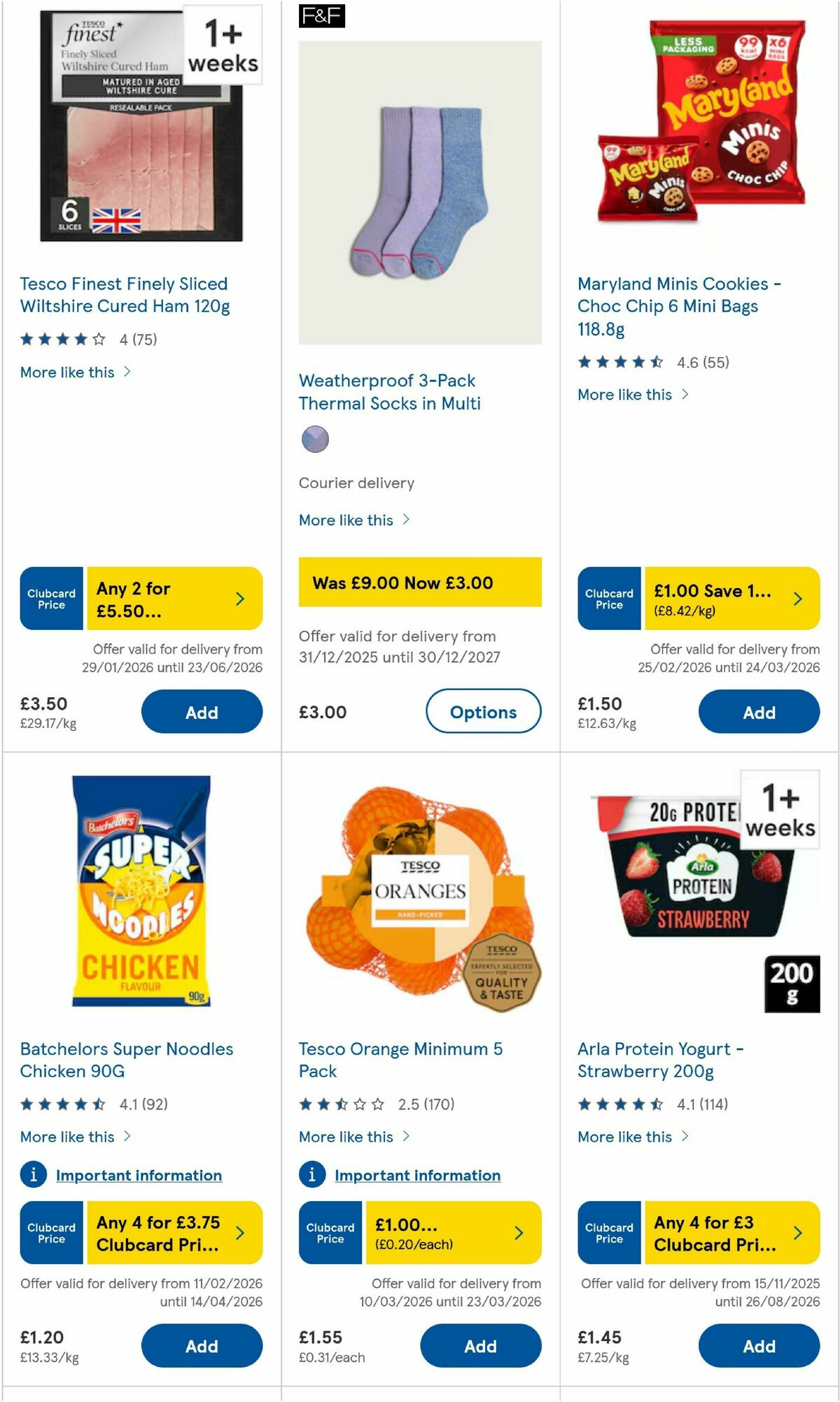Click the Clubcard Price badge on the Wiltshire Ham

[50, 598]
